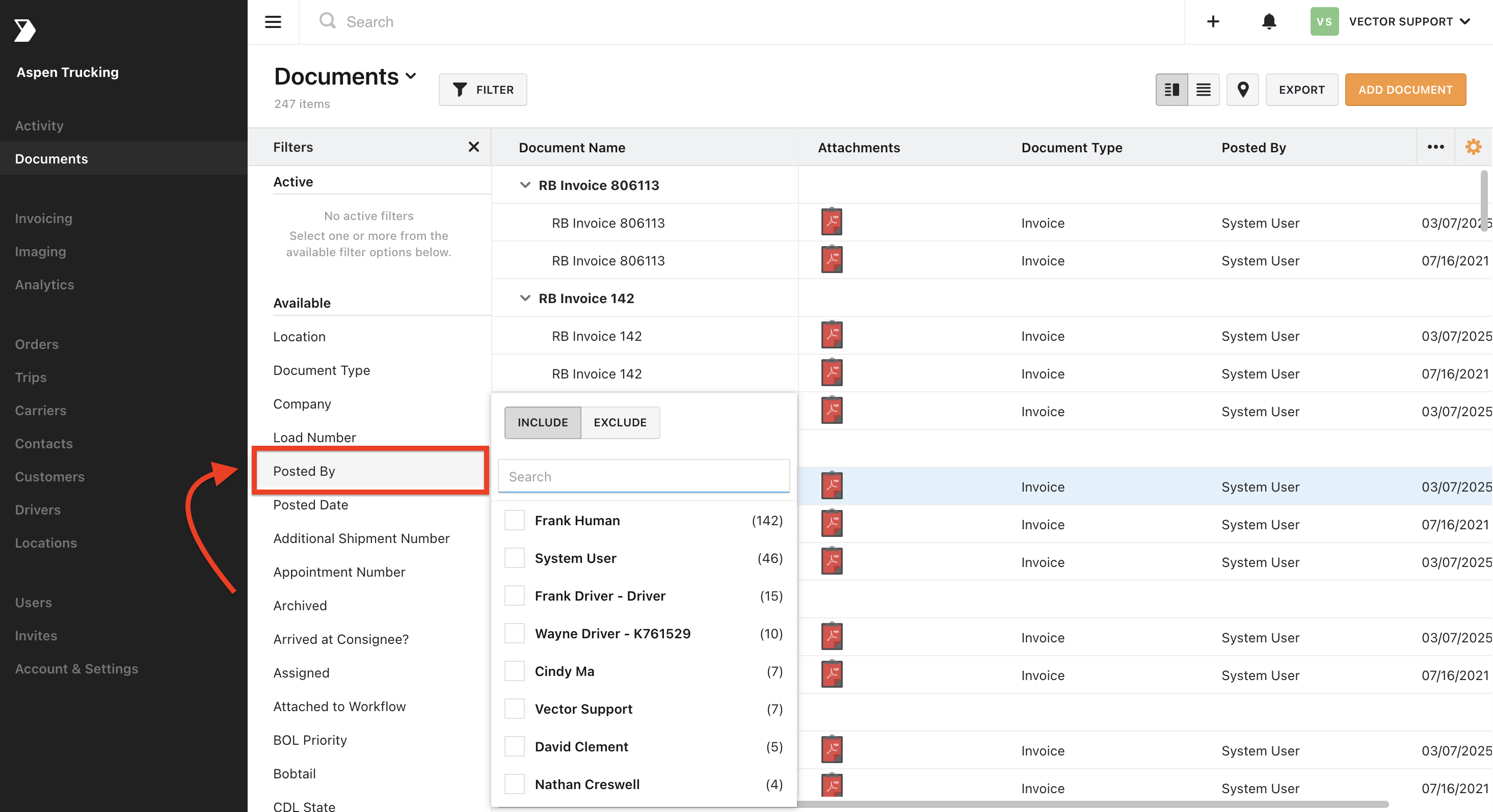Check Frank Driver - Driver option
Image resolution: width=1493 pixels, height=812 pixels.
coord(514,596)
